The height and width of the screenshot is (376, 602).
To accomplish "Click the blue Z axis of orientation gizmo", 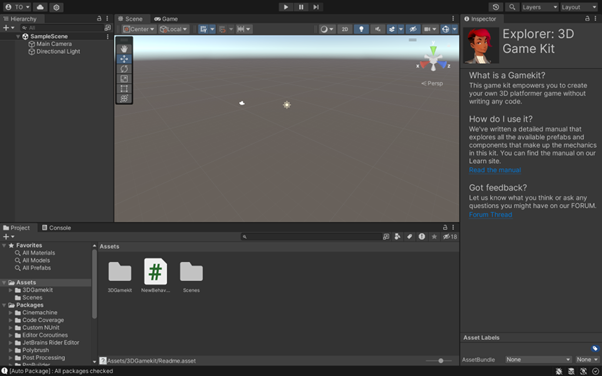I will 443,65.
